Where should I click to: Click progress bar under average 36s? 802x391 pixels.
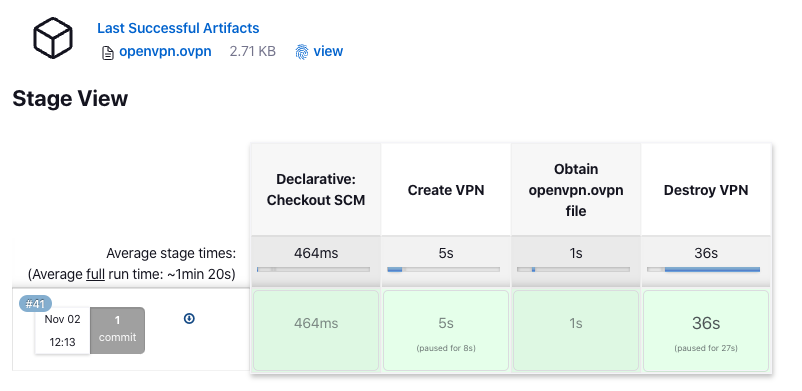(x=703, y=269)
